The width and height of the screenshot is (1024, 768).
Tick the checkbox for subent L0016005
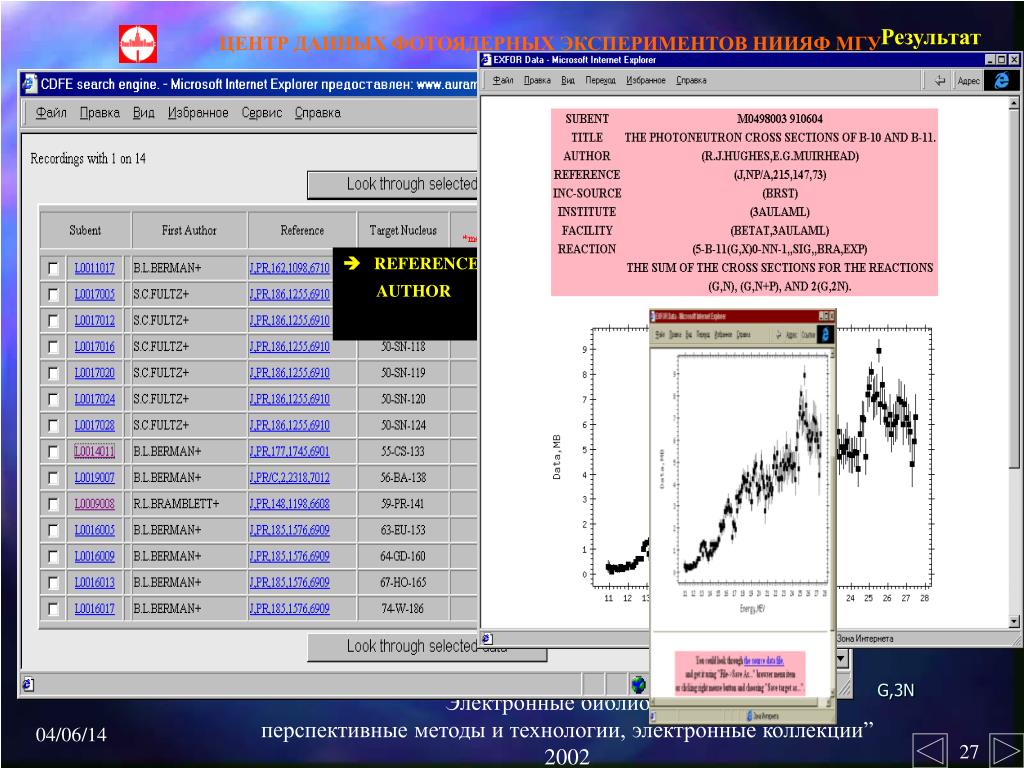pos(54,530)
